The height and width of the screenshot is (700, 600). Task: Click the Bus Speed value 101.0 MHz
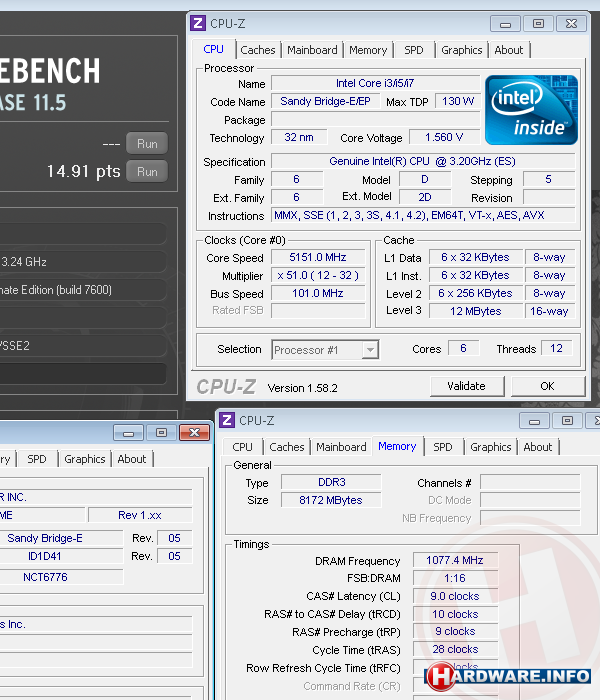point(318,293)
